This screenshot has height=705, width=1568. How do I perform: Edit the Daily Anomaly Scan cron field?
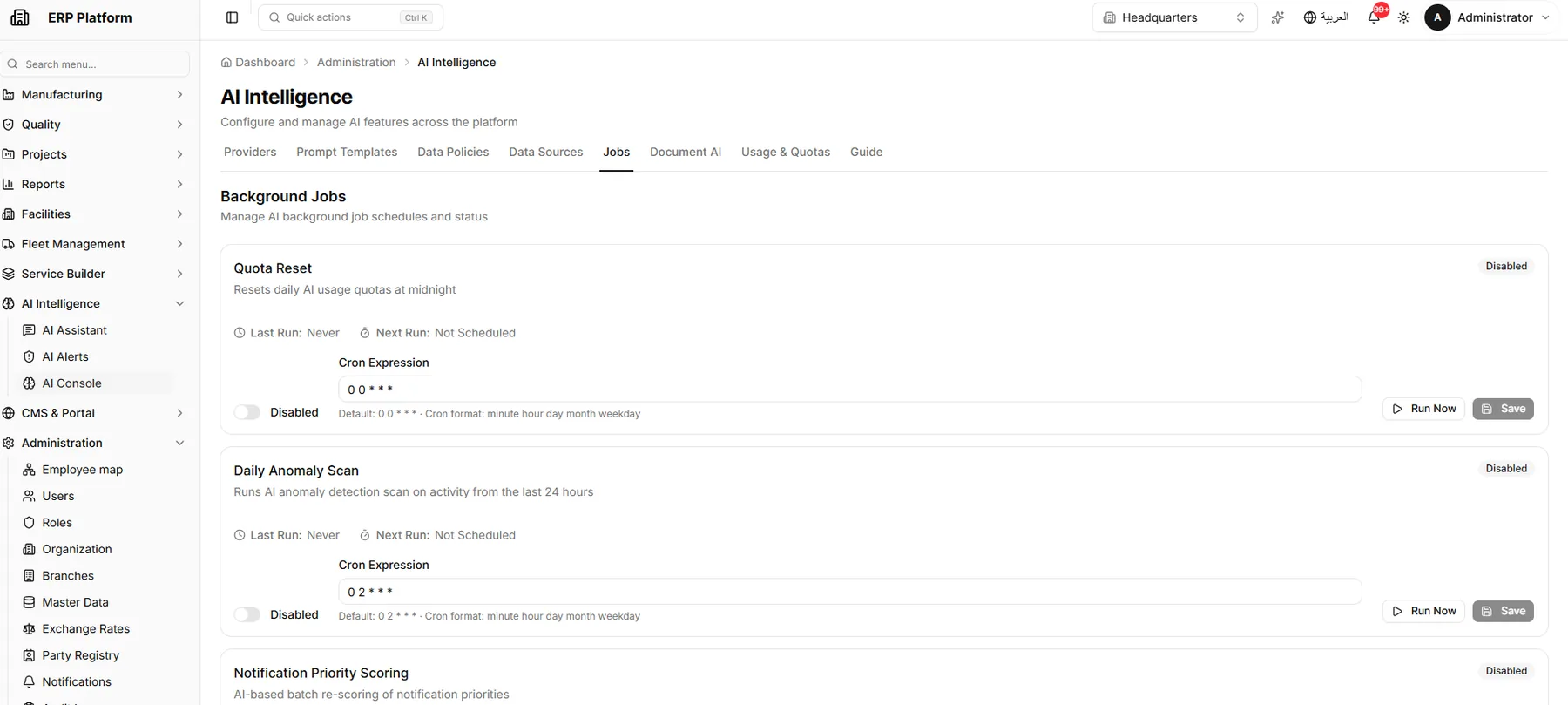pyautogui.click(x=849, y=592)
